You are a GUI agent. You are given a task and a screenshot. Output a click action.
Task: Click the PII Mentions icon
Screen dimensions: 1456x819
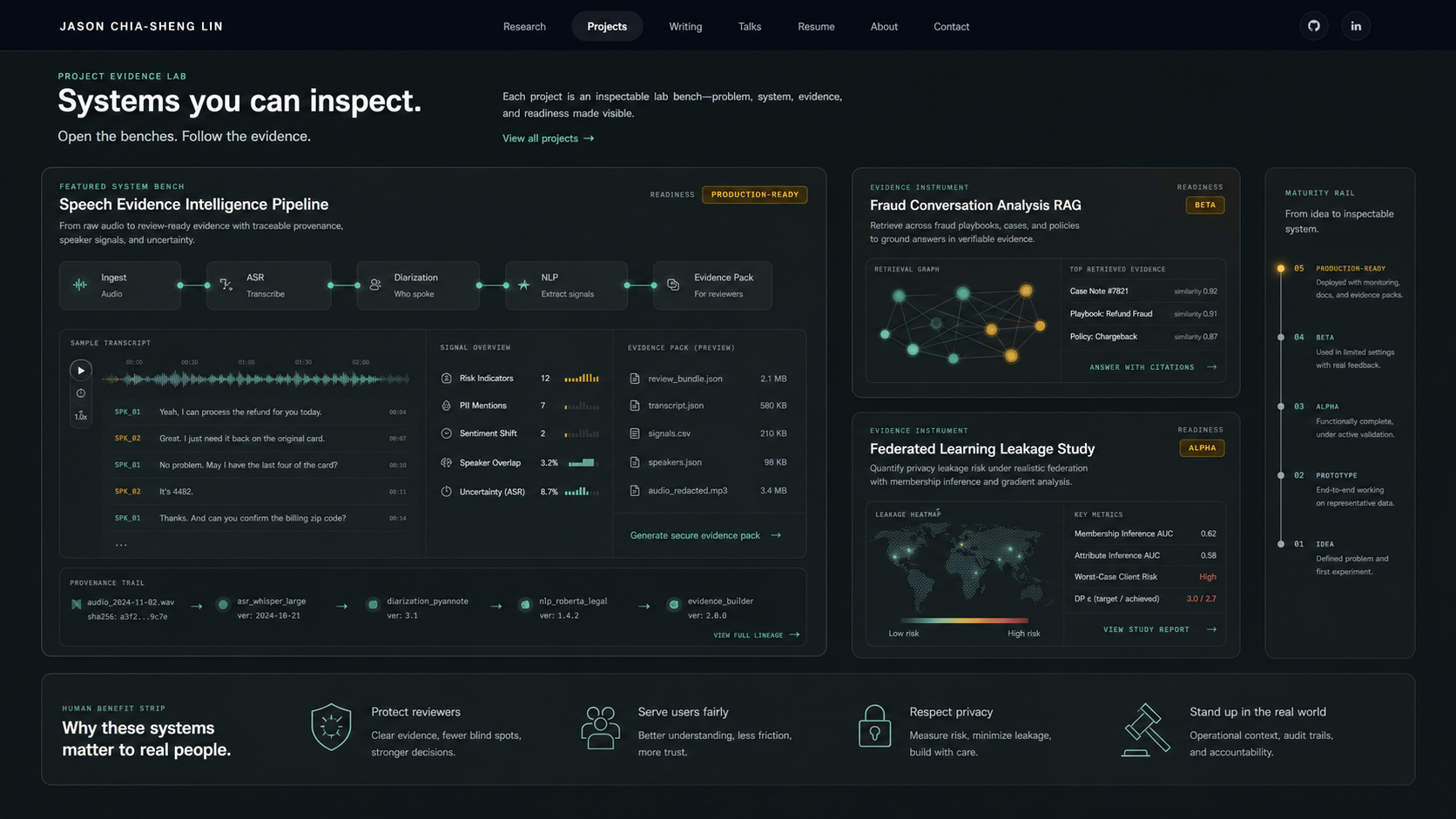(447, 406)
